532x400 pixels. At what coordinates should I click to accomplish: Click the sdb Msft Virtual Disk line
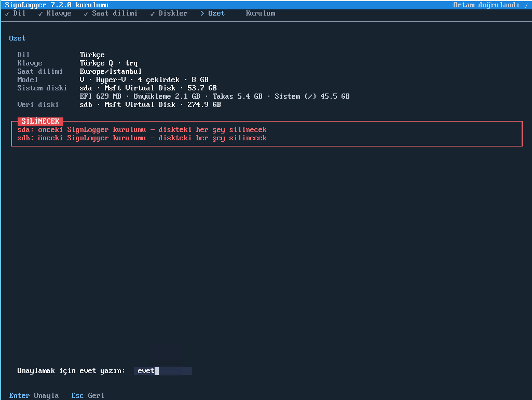pyautogui.click(x=150, y=105)
